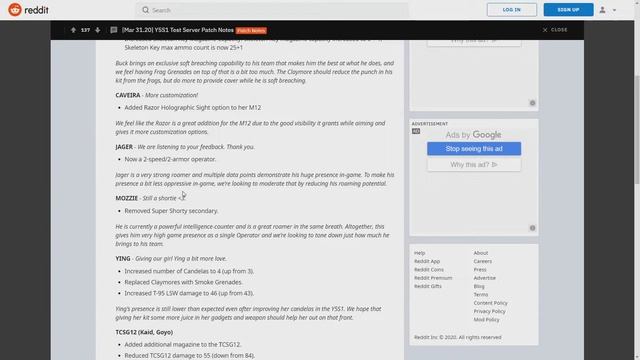Open the ad info icon in upper advertisement

pos(532,103)
